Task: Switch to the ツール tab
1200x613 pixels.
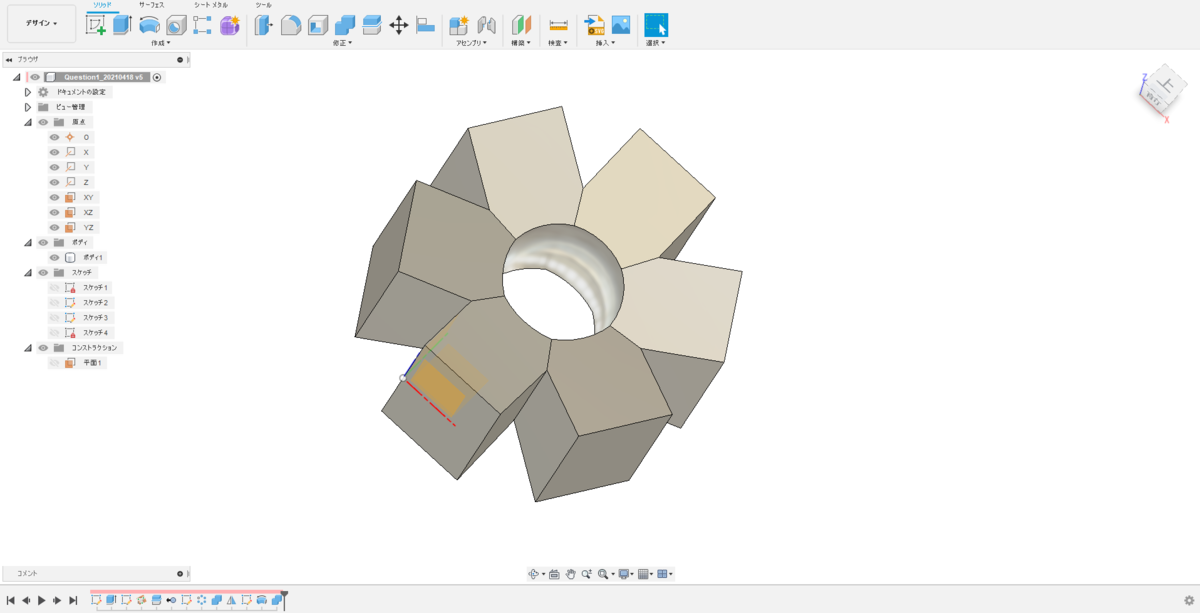Action: click(263, 5)
